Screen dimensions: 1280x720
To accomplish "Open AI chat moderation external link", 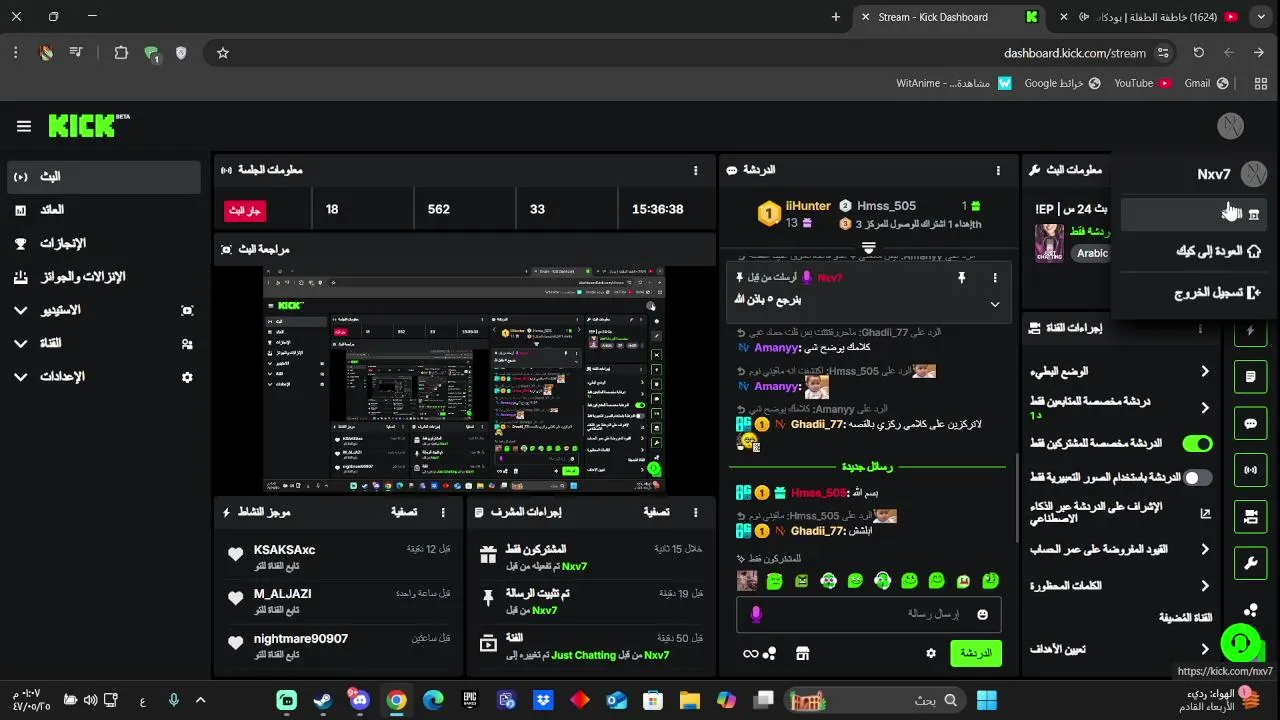I will coord(1205,513).
